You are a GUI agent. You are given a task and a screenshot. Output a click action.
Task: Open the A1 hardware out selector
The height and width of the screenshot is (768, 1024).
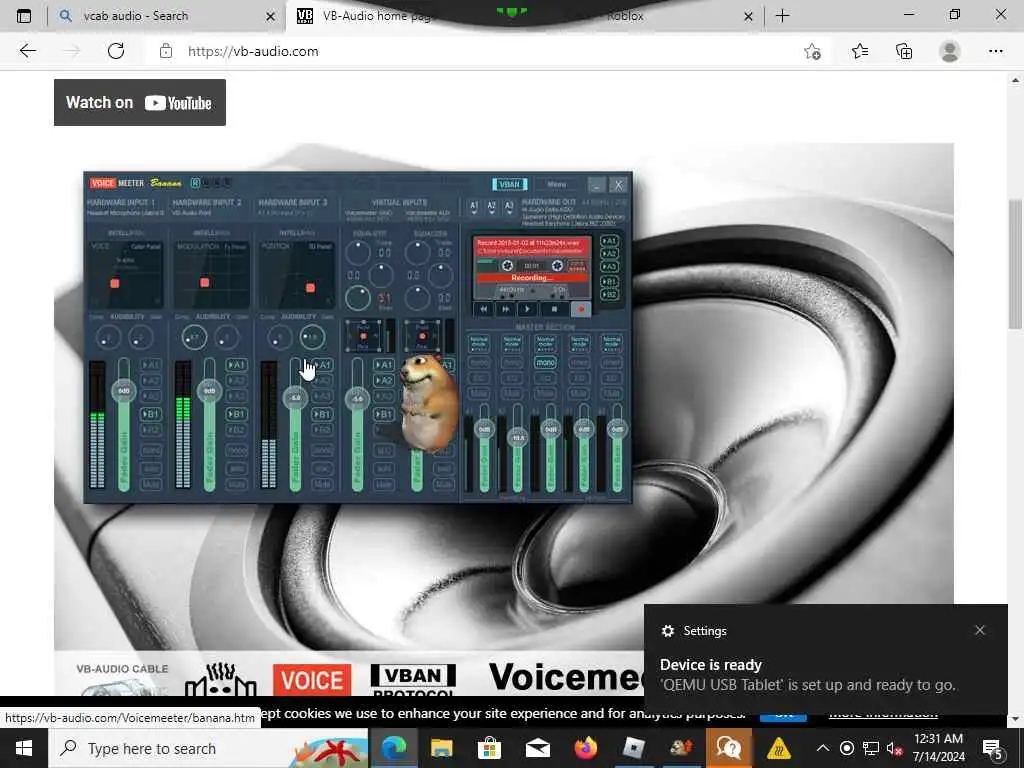tap(474, 207)
